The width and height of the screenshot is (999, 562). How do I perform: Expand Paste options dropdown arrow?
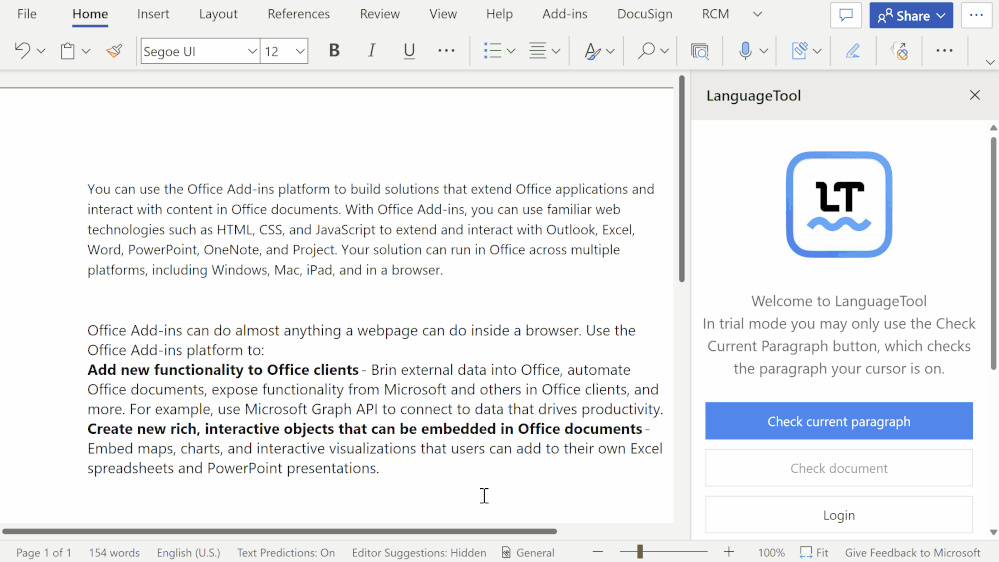pyautogui.click(x=86, y=51)
